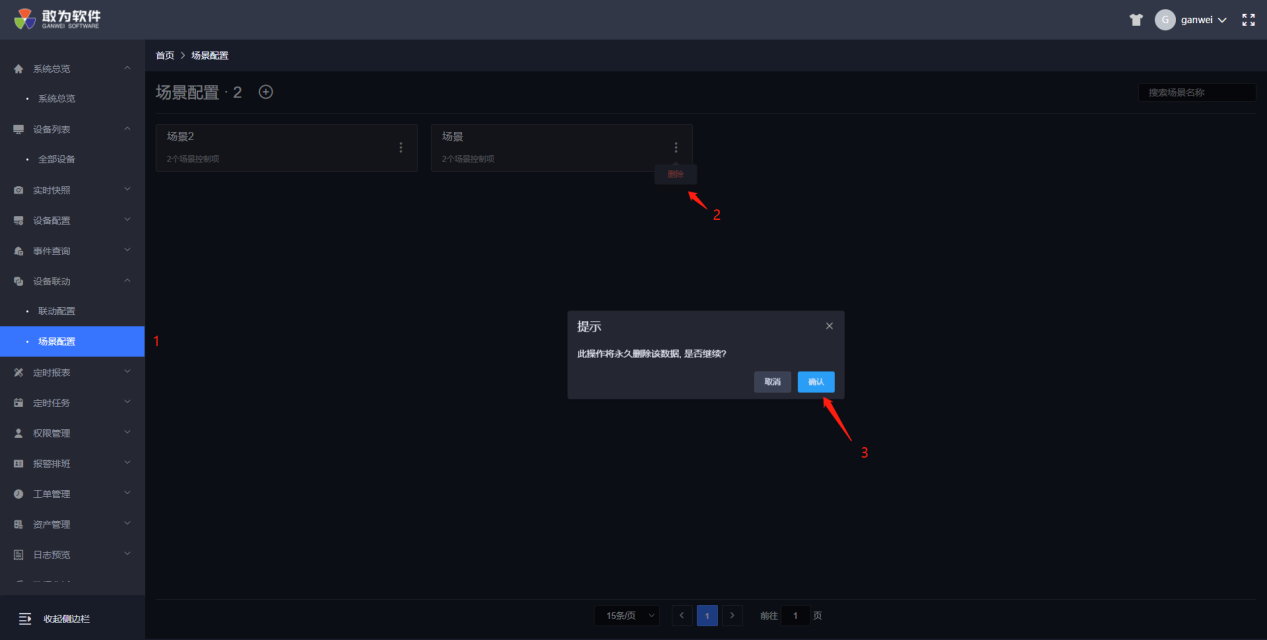Click the user avatar G icon

(1165, 20)
